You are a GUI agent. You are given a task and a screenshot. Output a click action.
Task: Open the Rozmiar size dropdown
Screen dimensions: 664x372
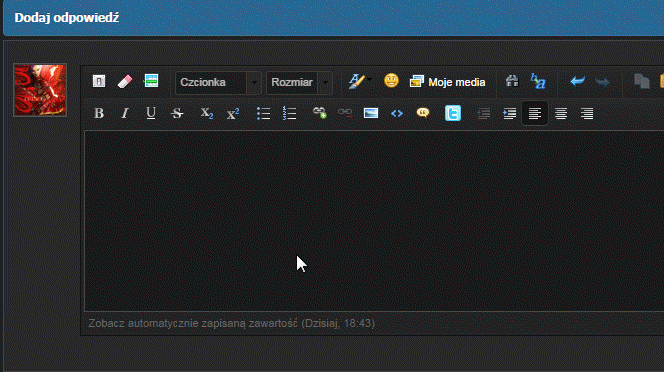[x=299, y=83]
